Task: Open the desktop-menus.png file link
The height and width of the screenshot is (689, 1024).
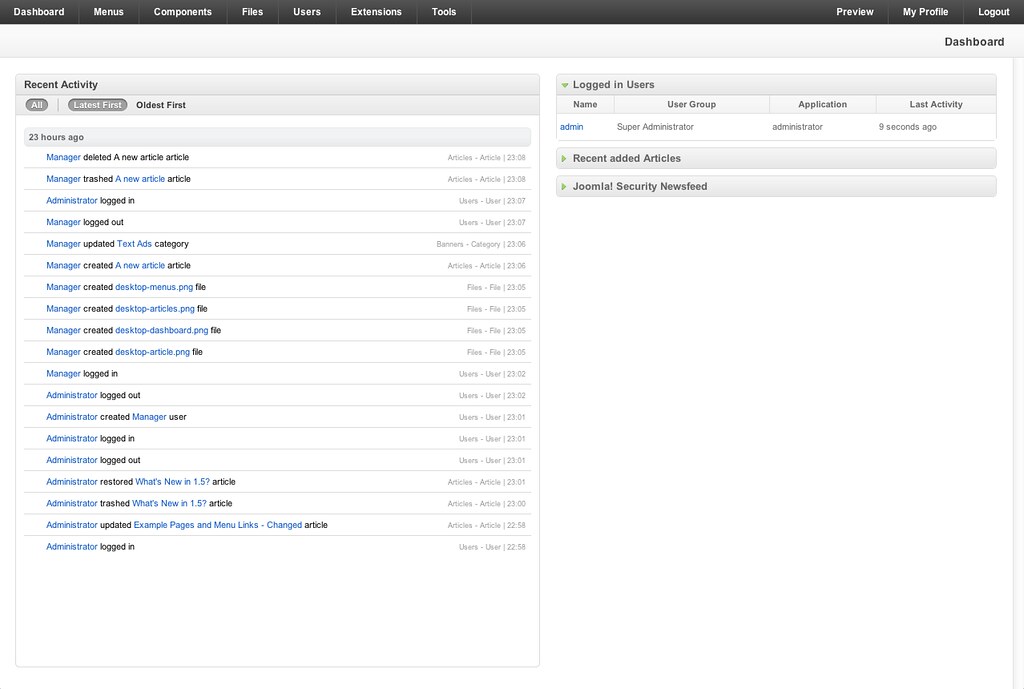Action: [x=154, y=287]
